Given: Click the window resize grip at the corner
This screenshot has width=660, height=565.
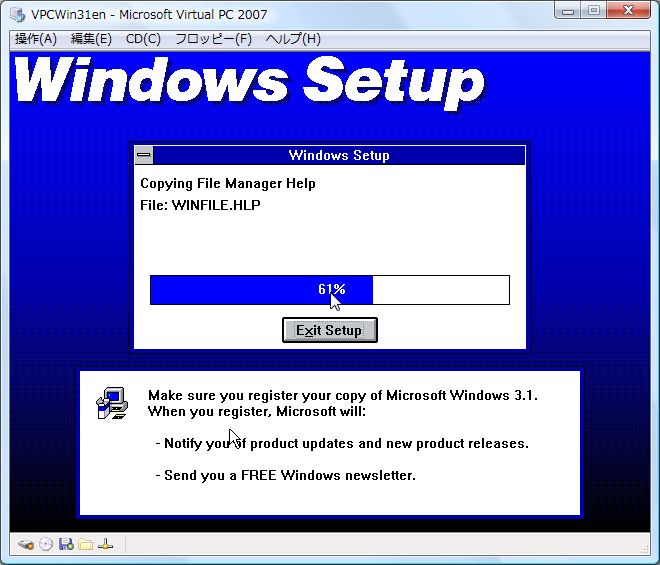Looking at the screenshot, I should 644,549.
